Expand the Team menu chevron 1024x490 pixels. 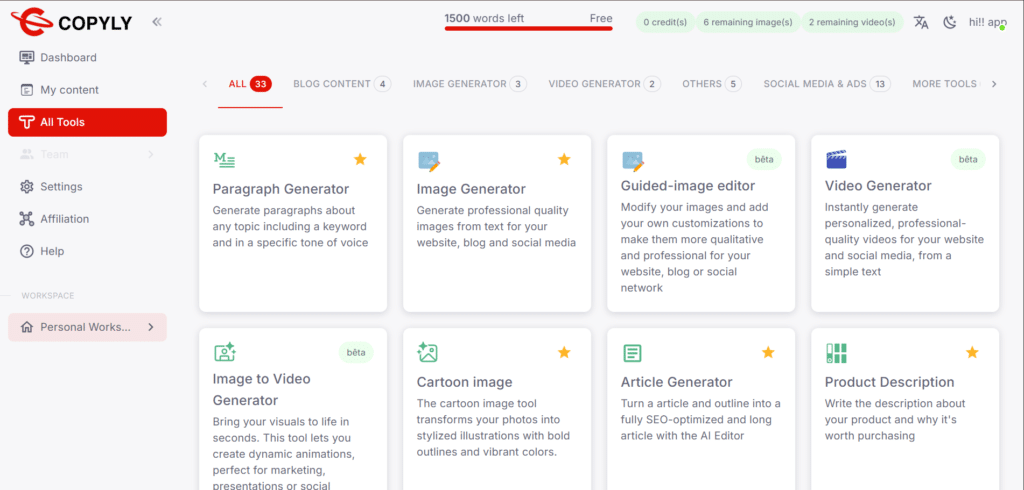coord(150,154)
